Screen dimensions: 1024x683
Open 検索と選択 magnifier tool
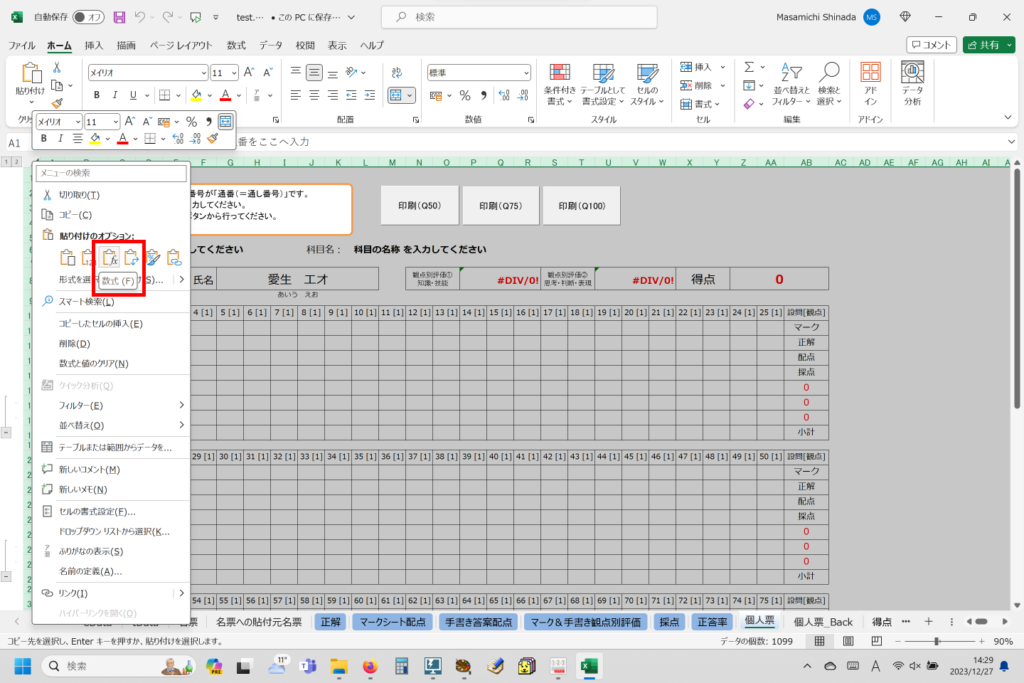point(829,84)
